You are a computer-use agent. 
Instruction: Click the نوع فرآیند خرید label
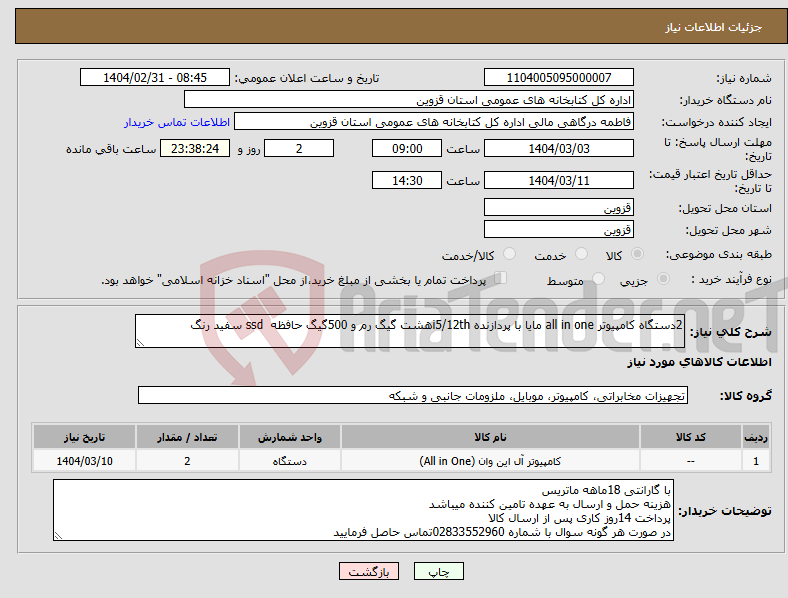point(731,279)
